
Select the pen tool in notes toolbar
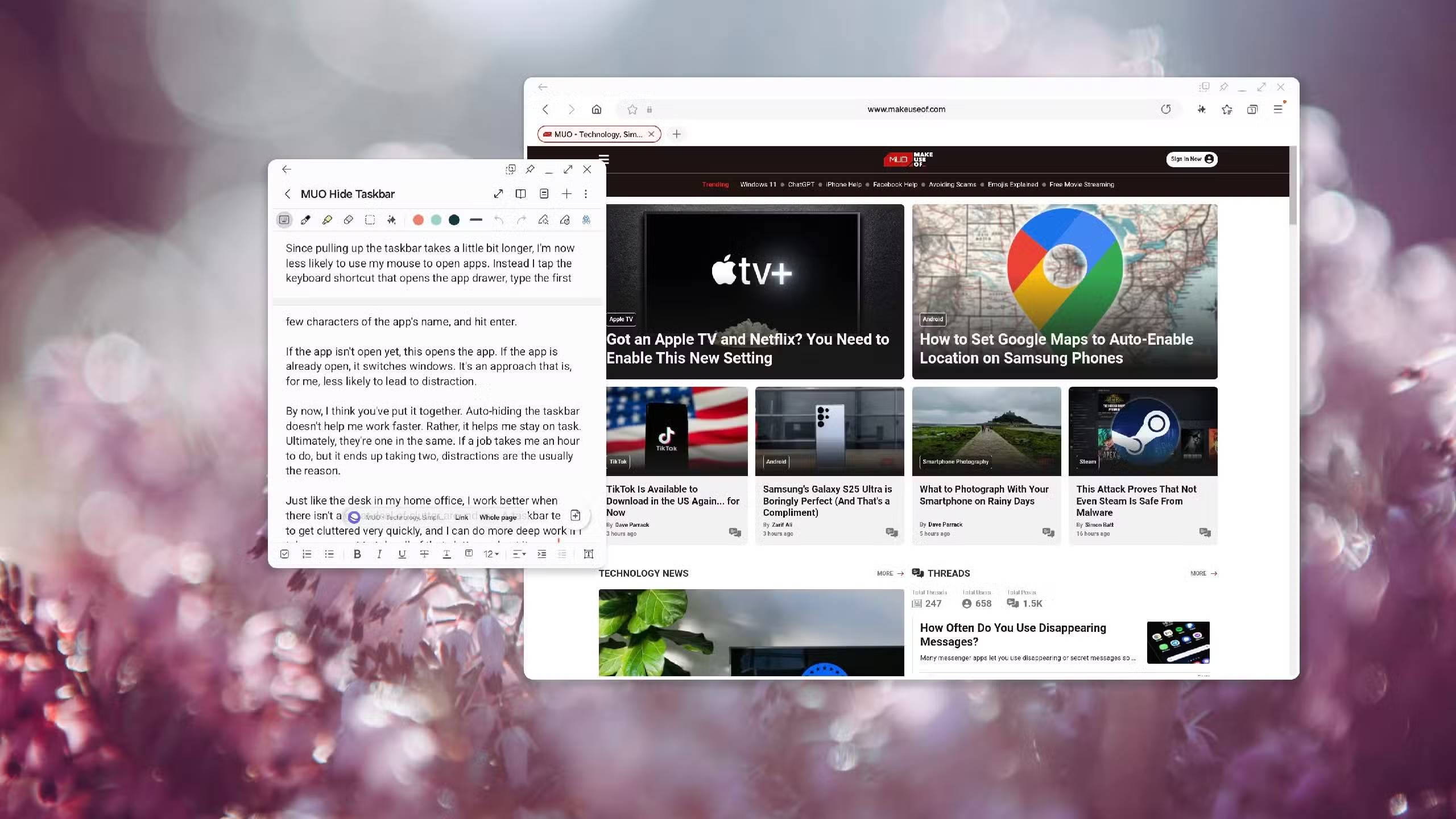[305, 220]
